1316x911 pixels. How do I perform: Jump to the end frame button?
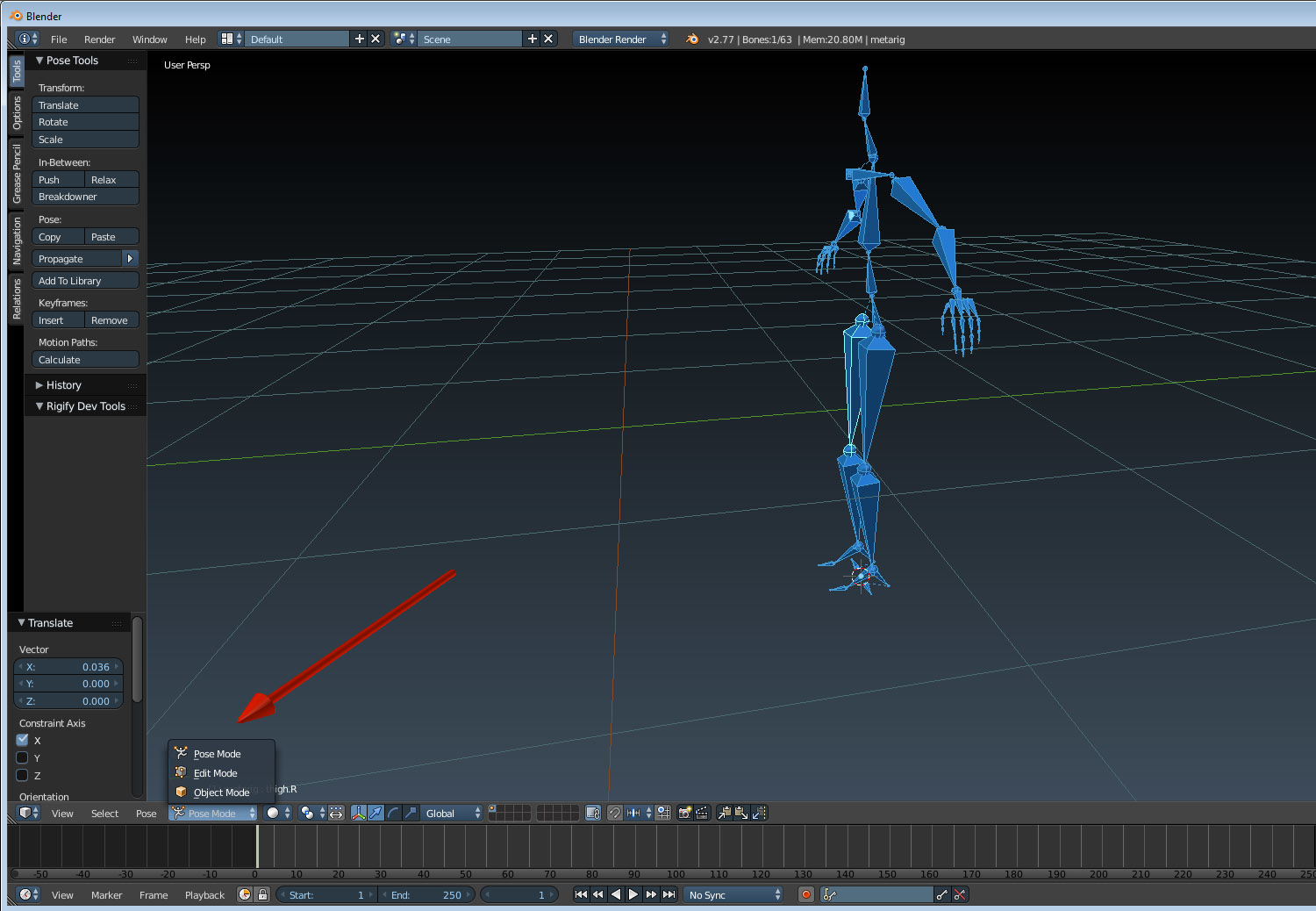pos(669,894)
